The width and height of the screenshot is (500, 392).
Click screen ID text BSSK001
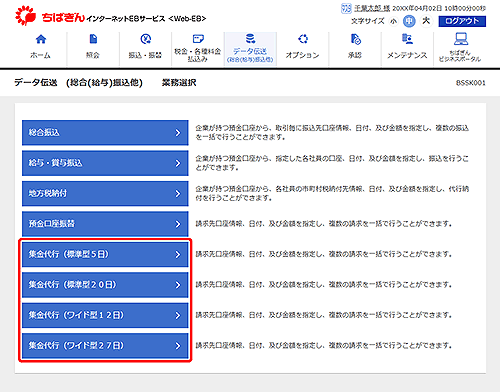pos(471,83)
